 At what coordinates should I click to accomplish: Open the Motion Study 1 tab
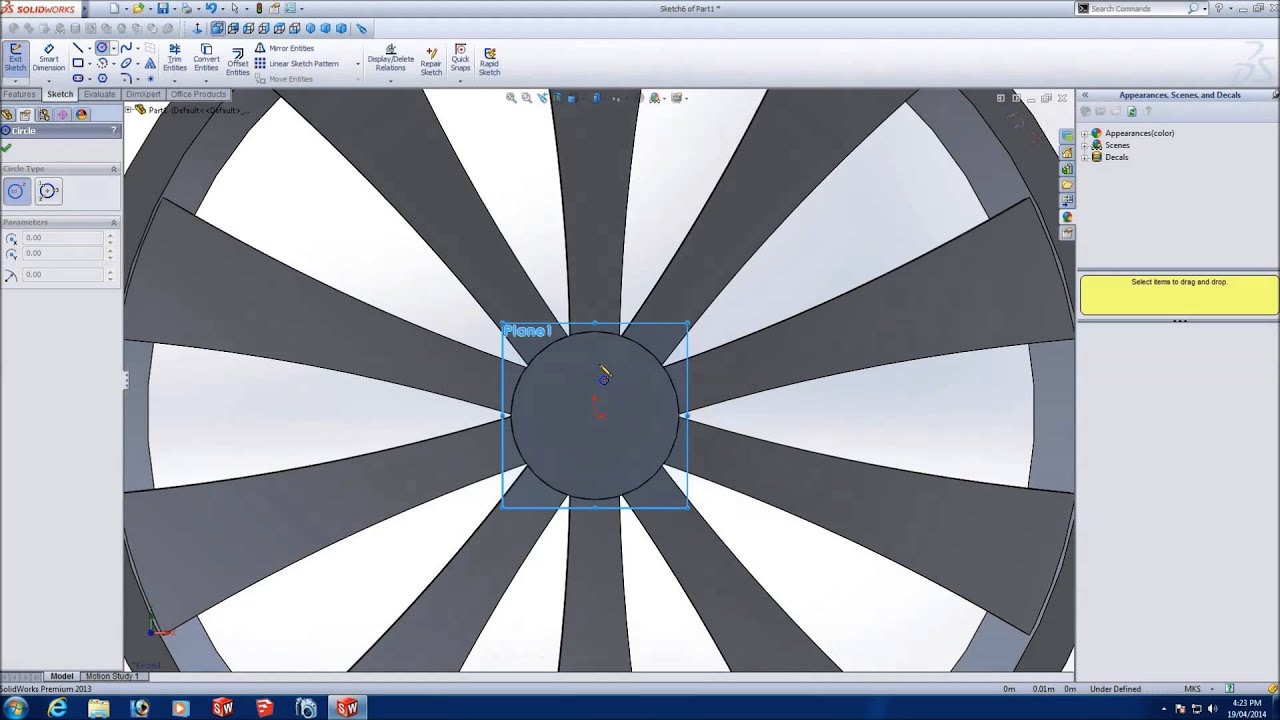coord(111,676)
